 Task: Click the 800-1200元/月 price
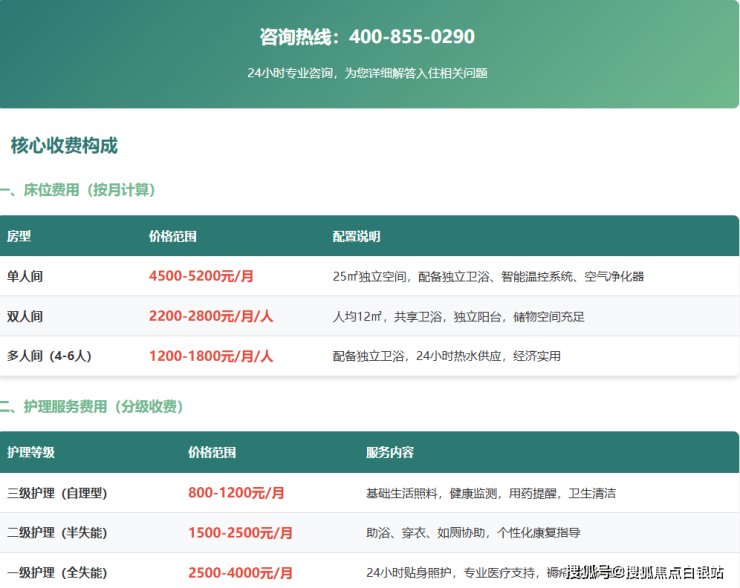(236, 493)
